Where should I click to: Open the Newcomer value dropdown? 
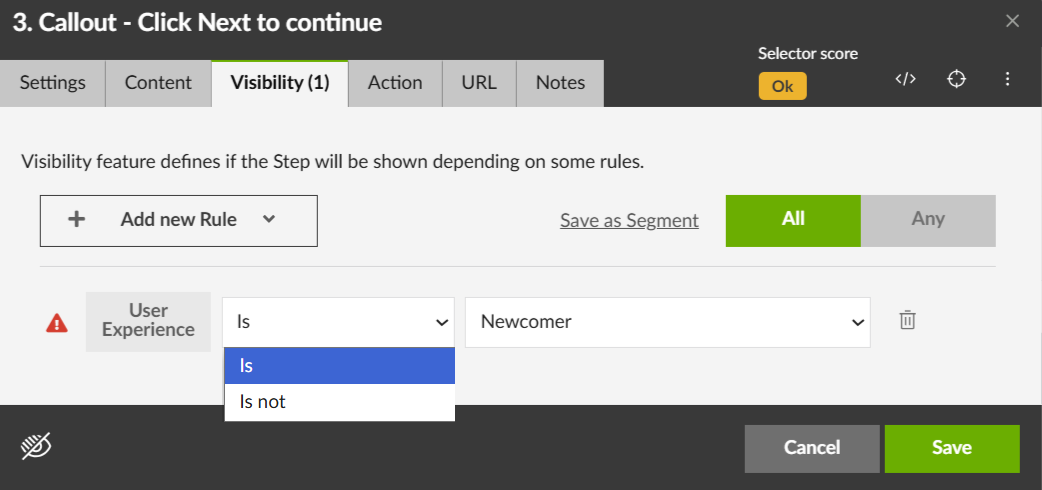667,322
